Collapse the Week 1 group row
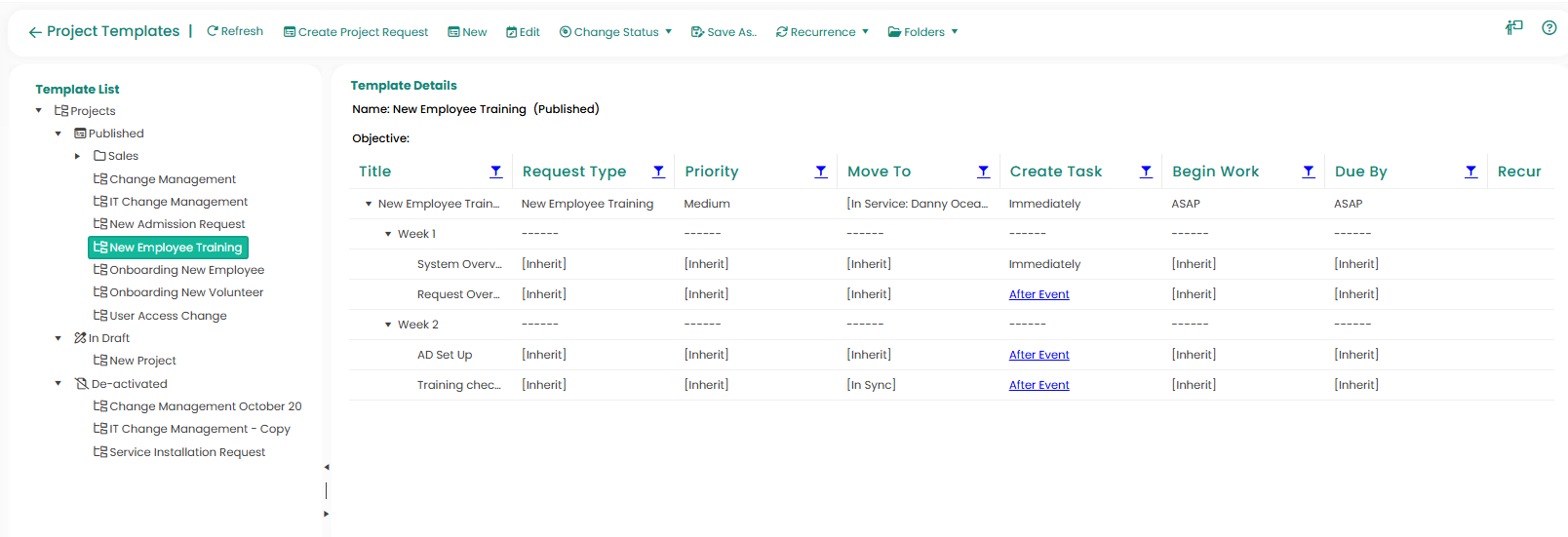This screenshot has height=537, width=1568. coord(388,234)
